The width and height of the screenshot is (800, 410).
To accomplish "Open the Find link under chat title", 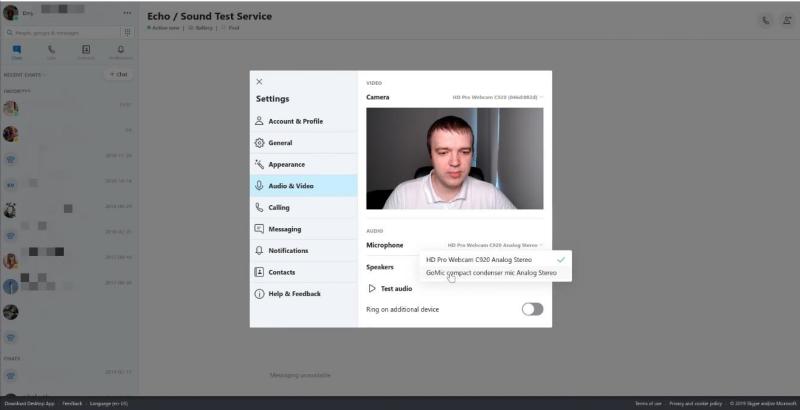I will click(x=230, y=28).
